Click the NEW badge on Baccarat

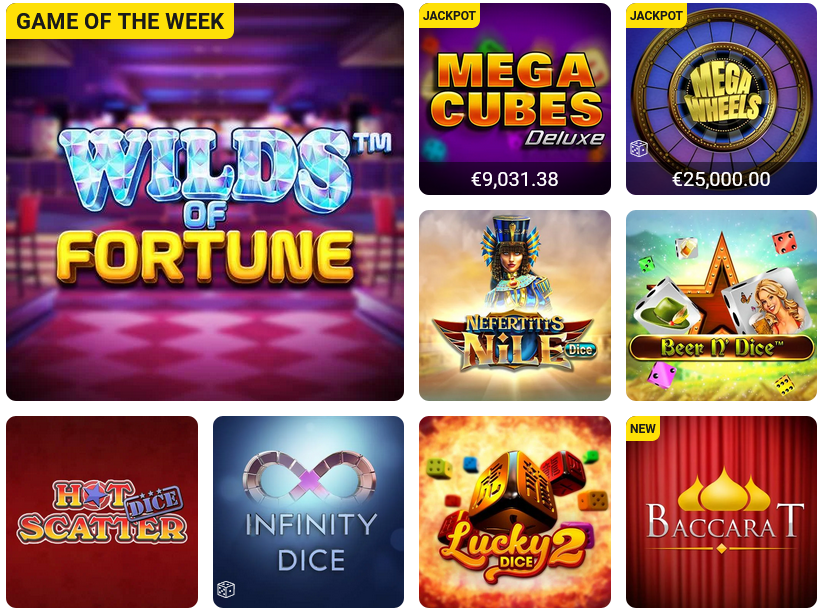point(642,429)
